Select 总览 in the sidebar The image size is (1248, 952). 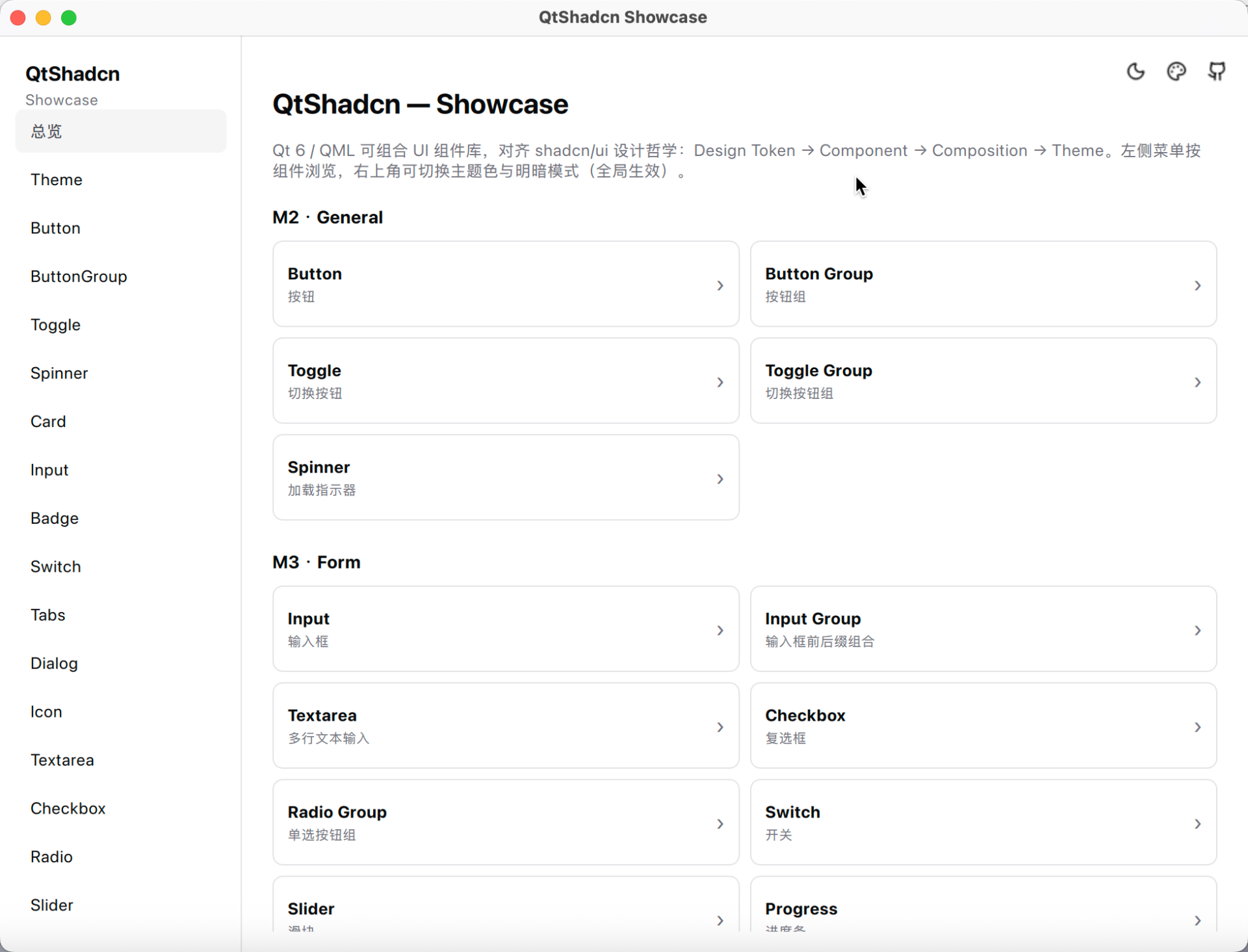(121, 131)
